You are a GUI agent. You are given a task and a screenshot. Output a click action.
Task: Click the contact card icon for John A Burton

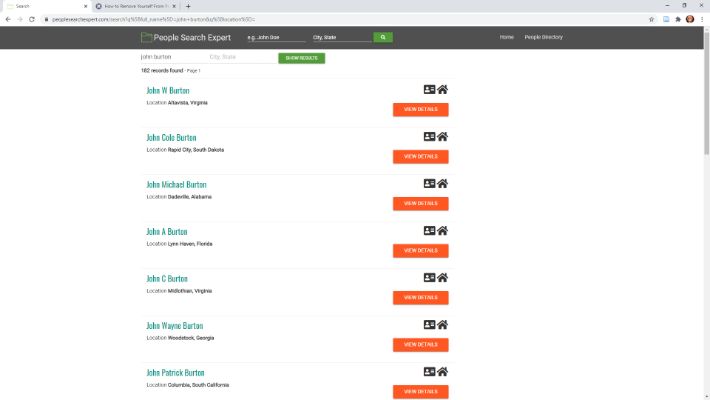point(429,231)
